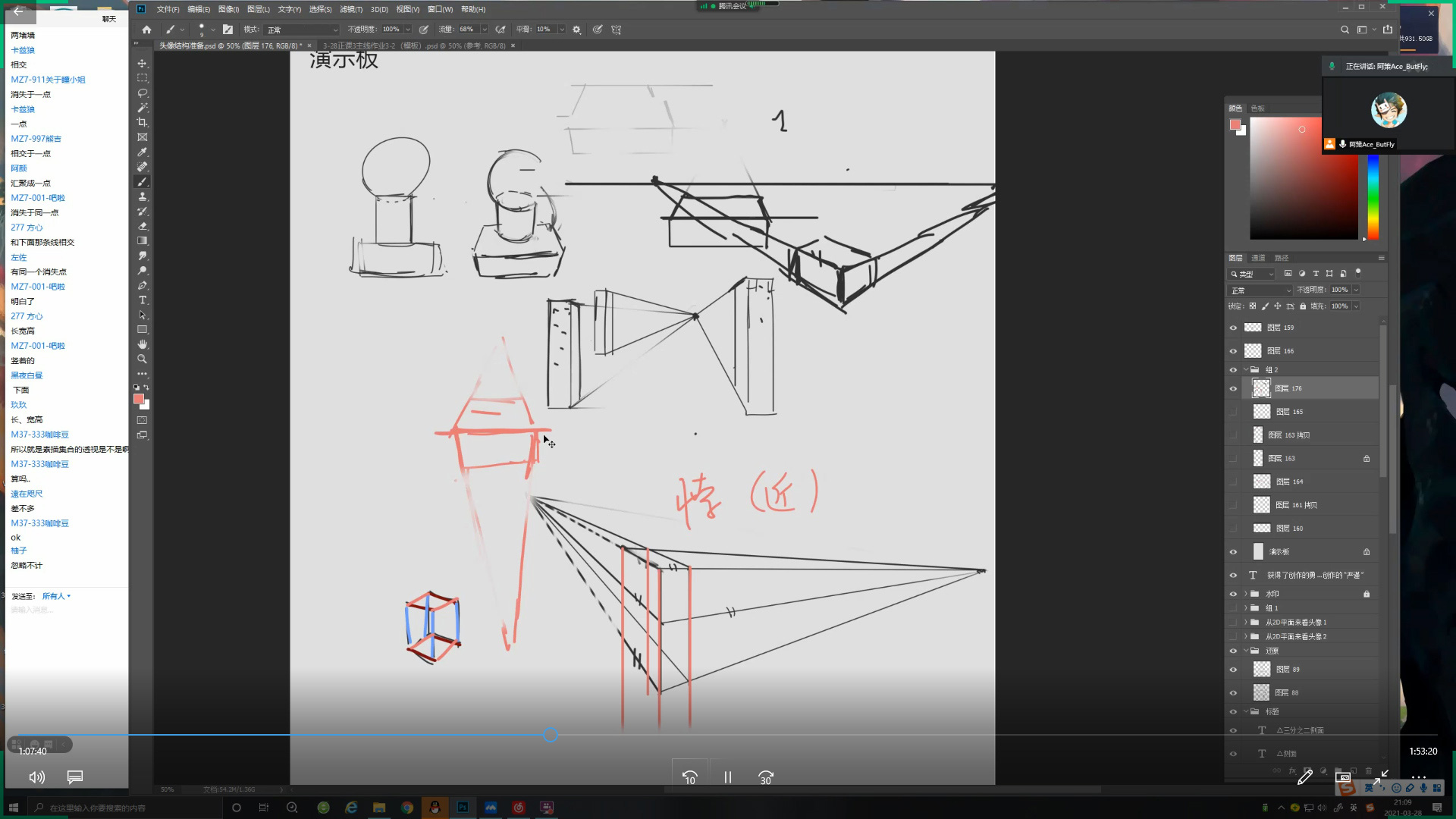Select the Zoom magnifier tool

click(142, 359)
